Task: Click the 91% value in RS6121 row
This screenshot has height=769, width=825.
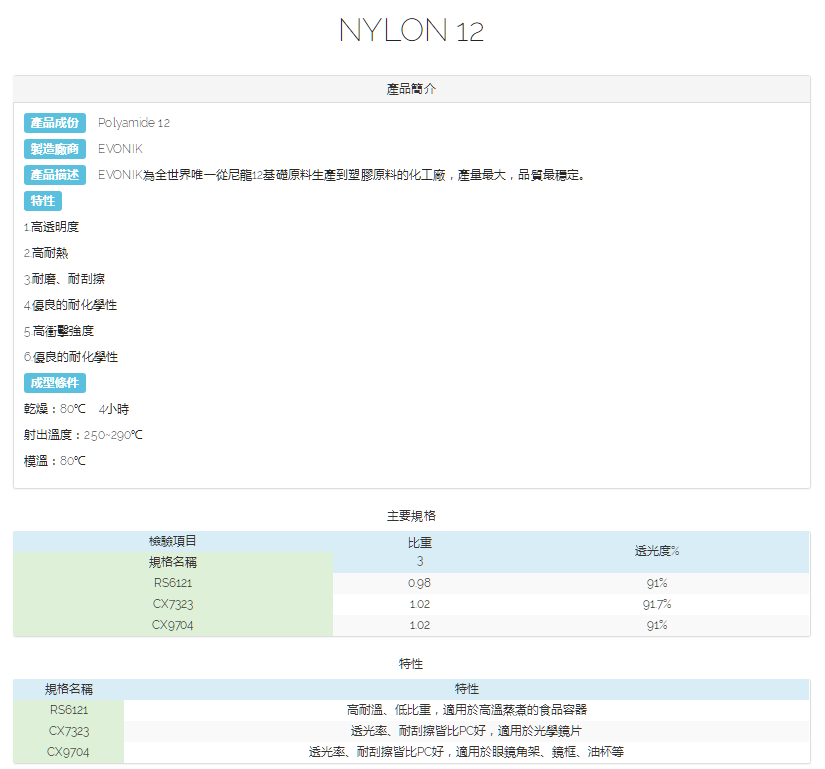Action: tap(657, 583)
